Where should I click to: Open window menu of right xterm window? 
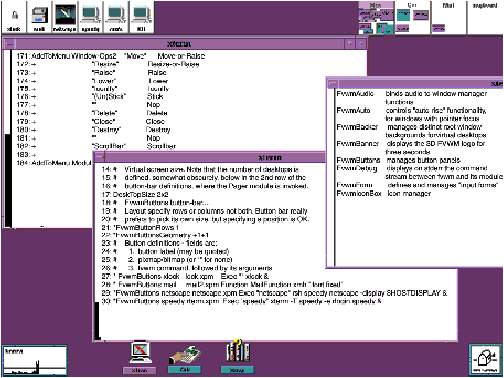[x=332, y=83]
